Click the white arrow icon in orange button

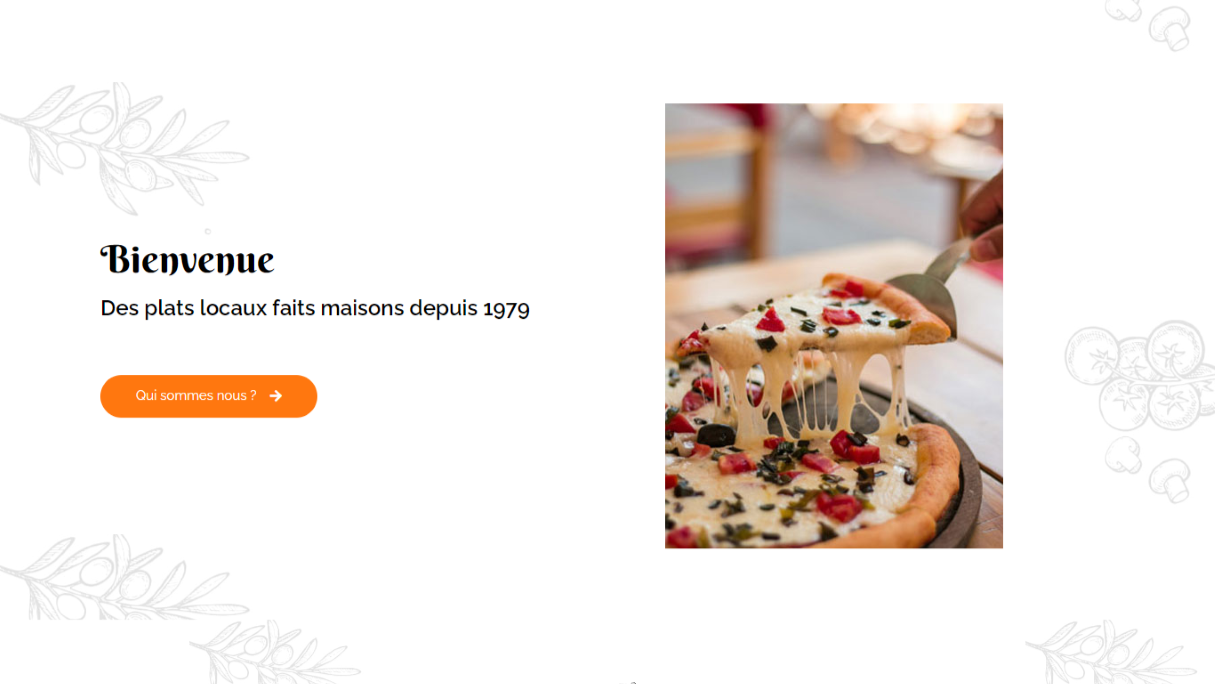[276, 396]
